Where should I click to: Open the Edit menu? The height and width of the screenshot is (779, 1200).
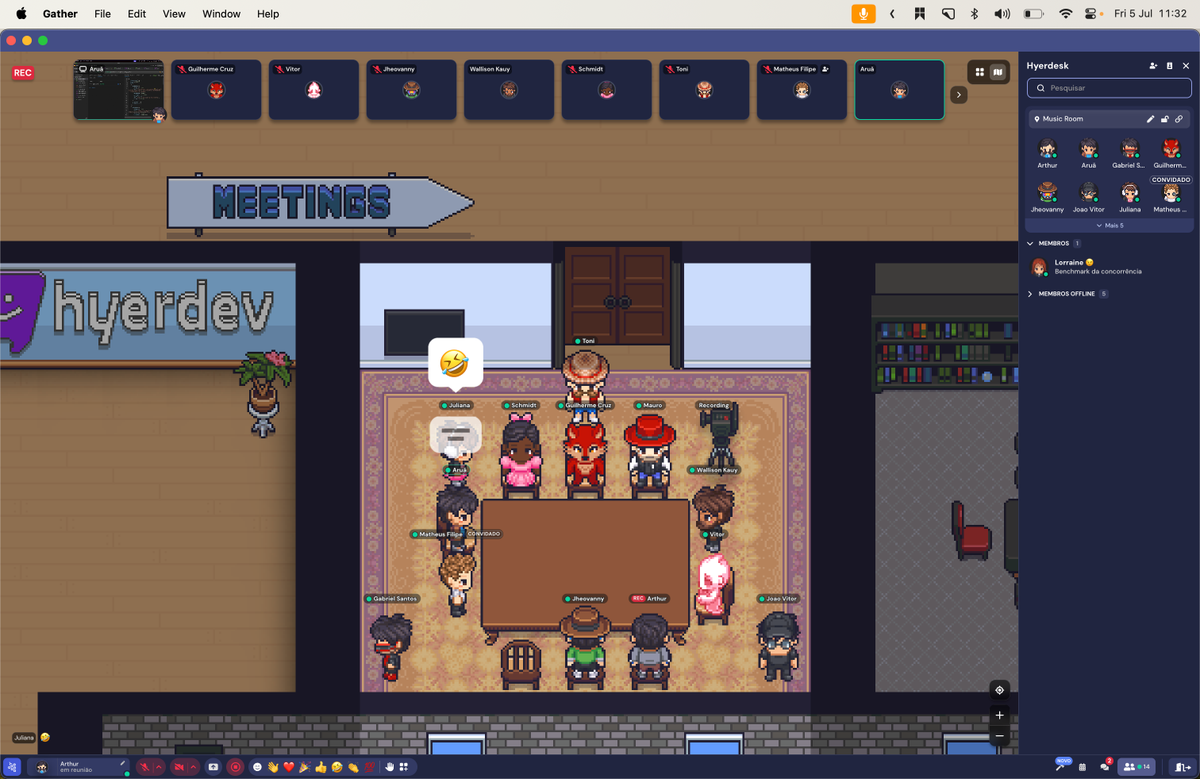point(137,14)
